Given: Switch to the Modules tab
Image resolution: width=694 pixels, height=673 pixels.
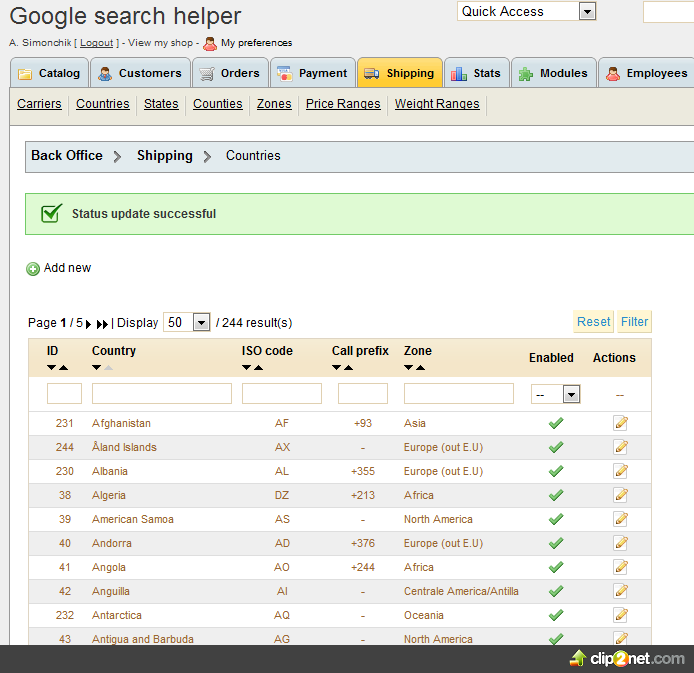Looking at the screenshot, I should click(554, 73).
